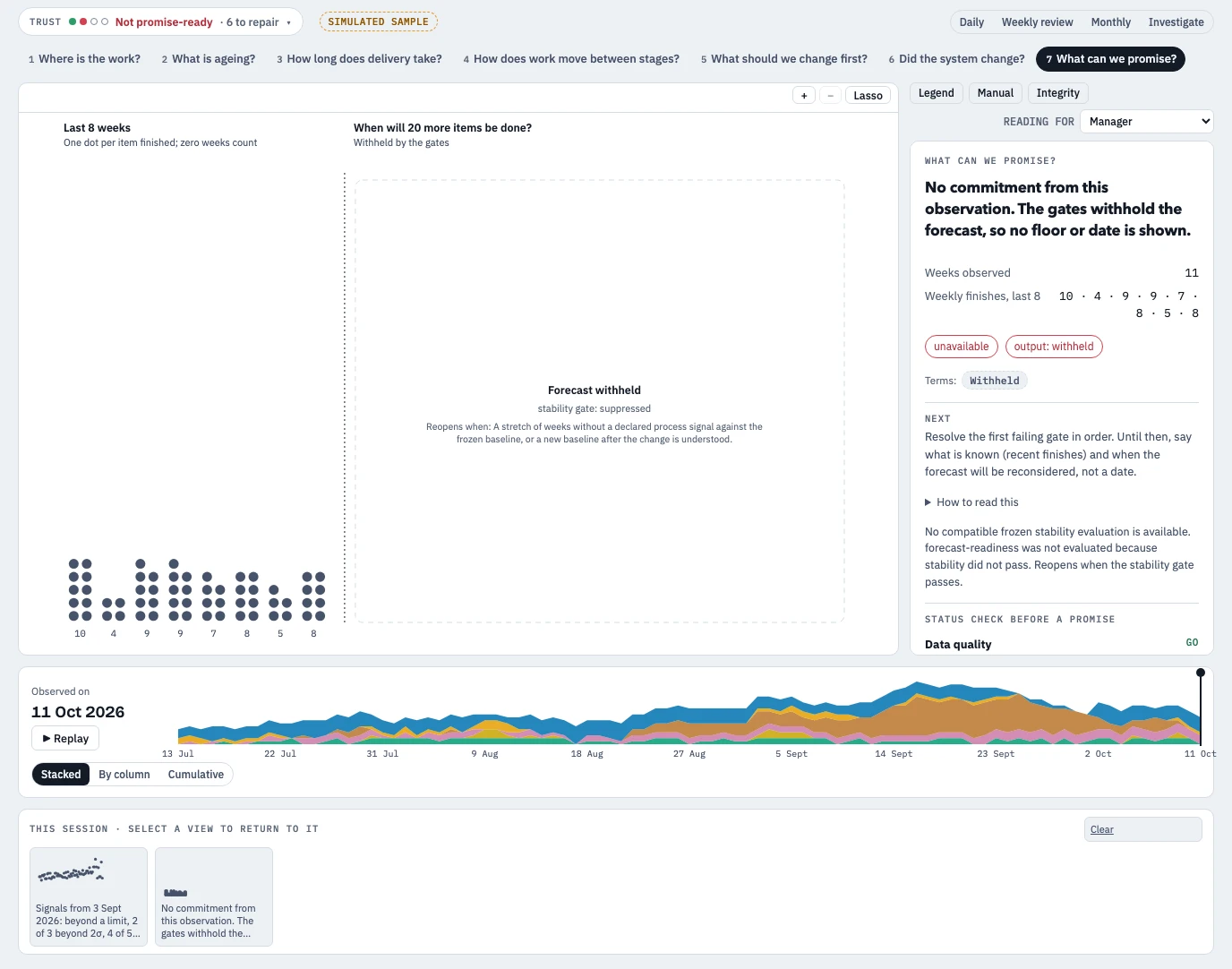Screen dimensions: 1232x969
Task: Click the Data quality 'GO' status
Action: (x=1193, y=643)
